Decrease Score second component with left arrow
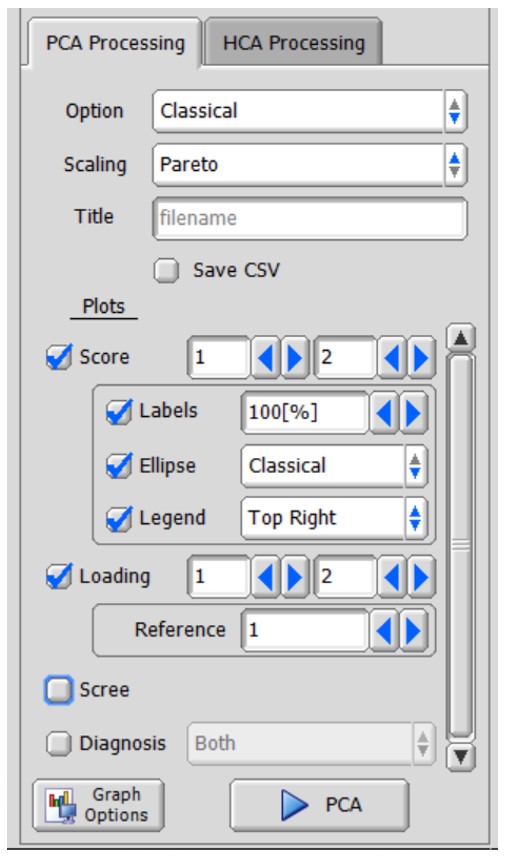505x858 pixels. point(392,358)
